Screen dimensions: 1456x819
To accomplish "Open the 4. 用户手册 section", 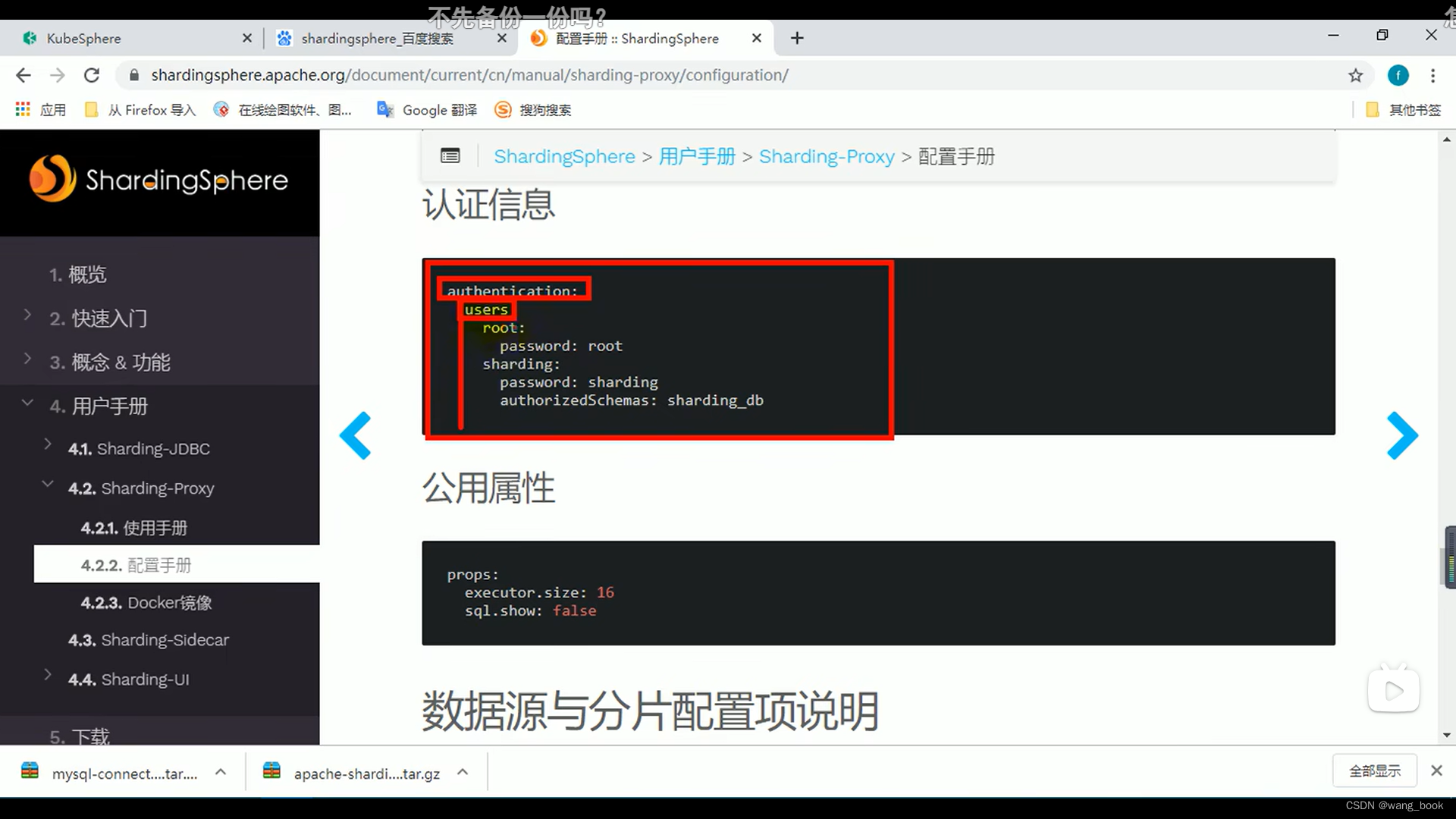I will pyautogui.click(x=99, y=406).
